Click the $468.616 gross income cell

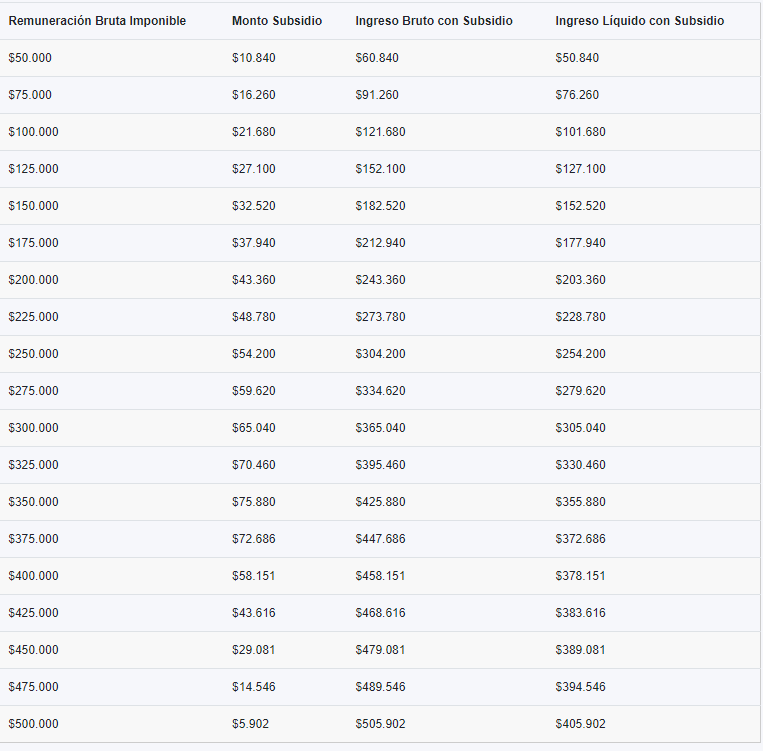click(380, 613)
